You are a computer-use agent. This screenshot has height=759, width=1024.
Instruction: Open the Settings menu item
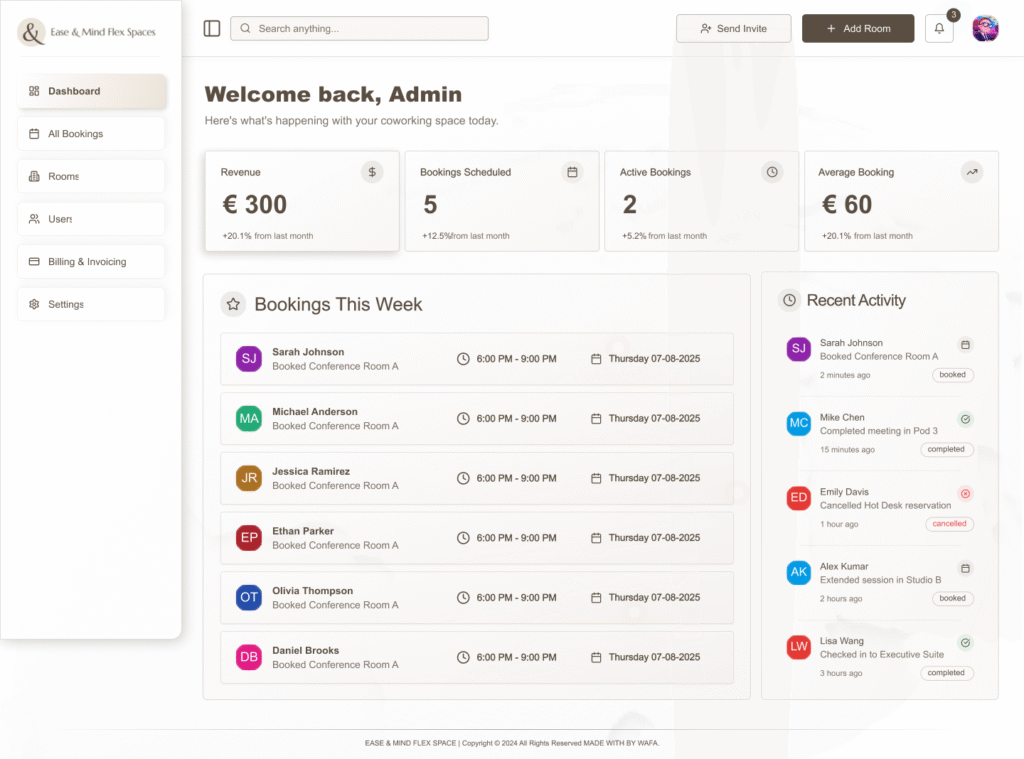(x=91, y=305)
